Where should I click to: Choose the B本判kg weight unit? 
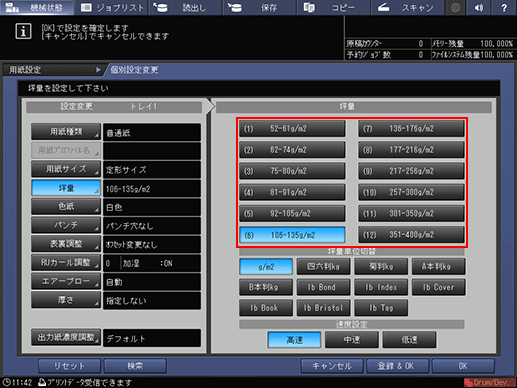(x=266, y=287)
